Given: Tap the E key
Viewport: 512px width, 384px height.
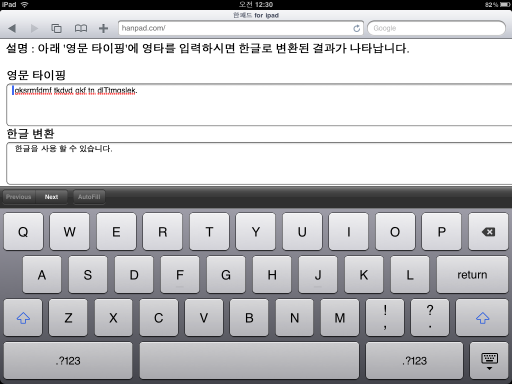Looking at the screenshot, I should (x=116, y=232).
